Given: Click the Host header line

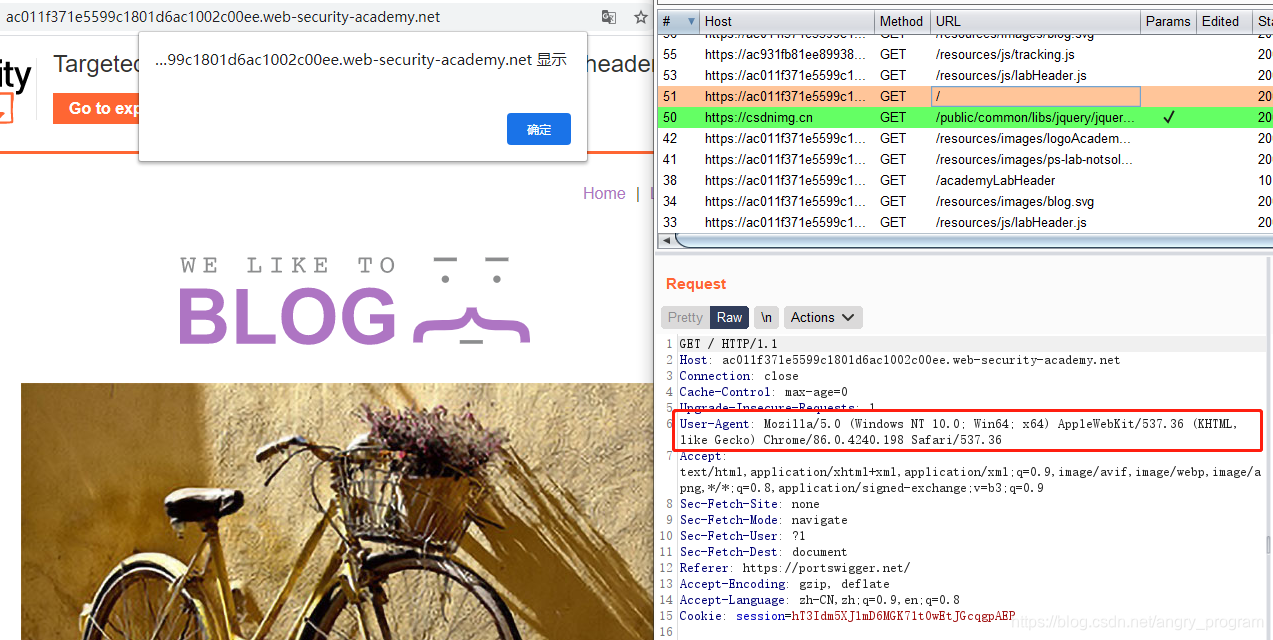Looking at the screenshot, I should coord(899,360).
